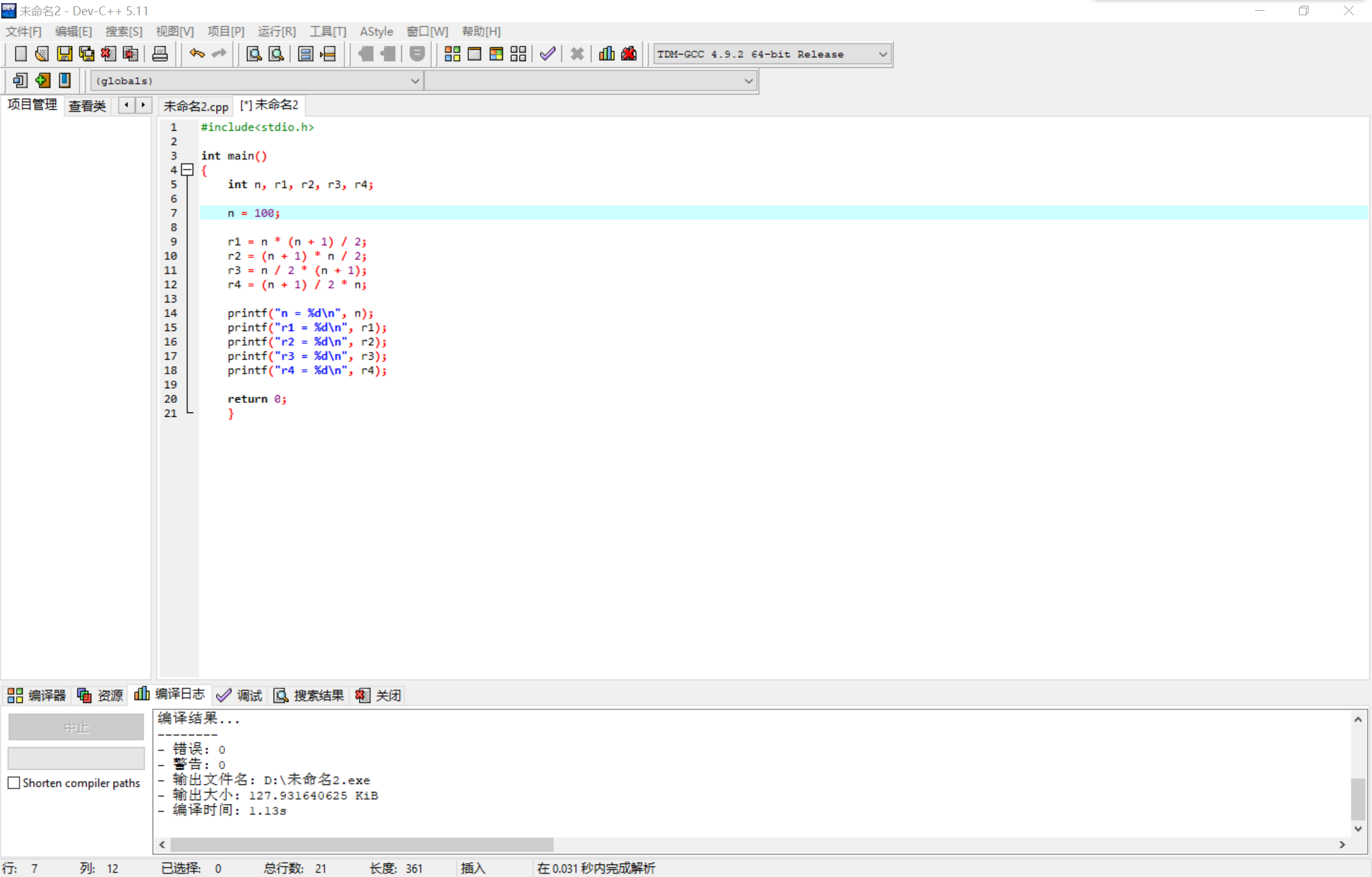Click the Compile icon with colored squares
The height and width of the screenshot is (877, 1372).
(x=452, y=54)
